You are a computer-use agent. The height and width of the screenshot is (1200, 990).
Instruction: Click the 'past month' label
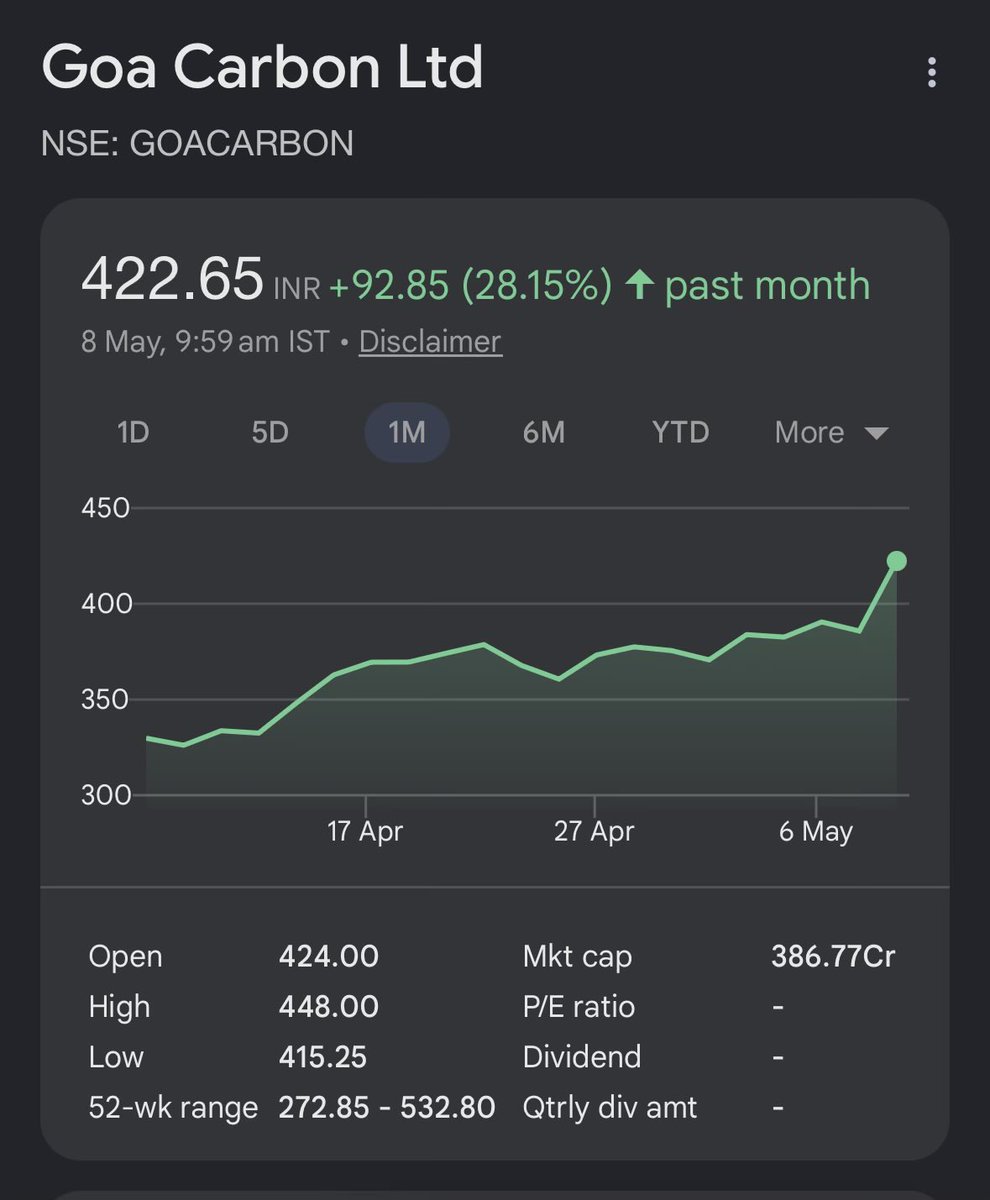point(767,286)
